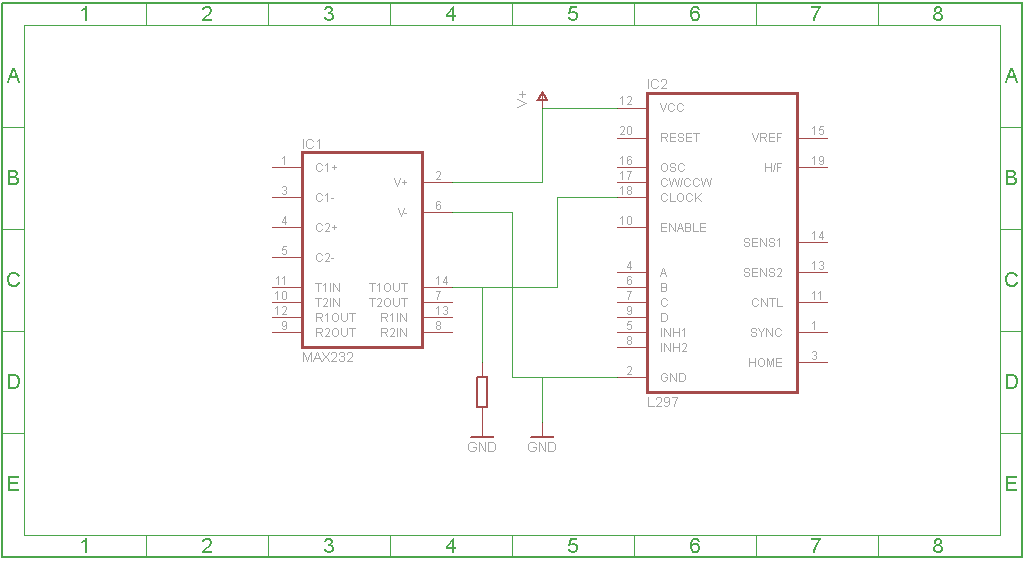1026x561 pixels.
Task: Click the HOME pin label
Action: point(766,363)
